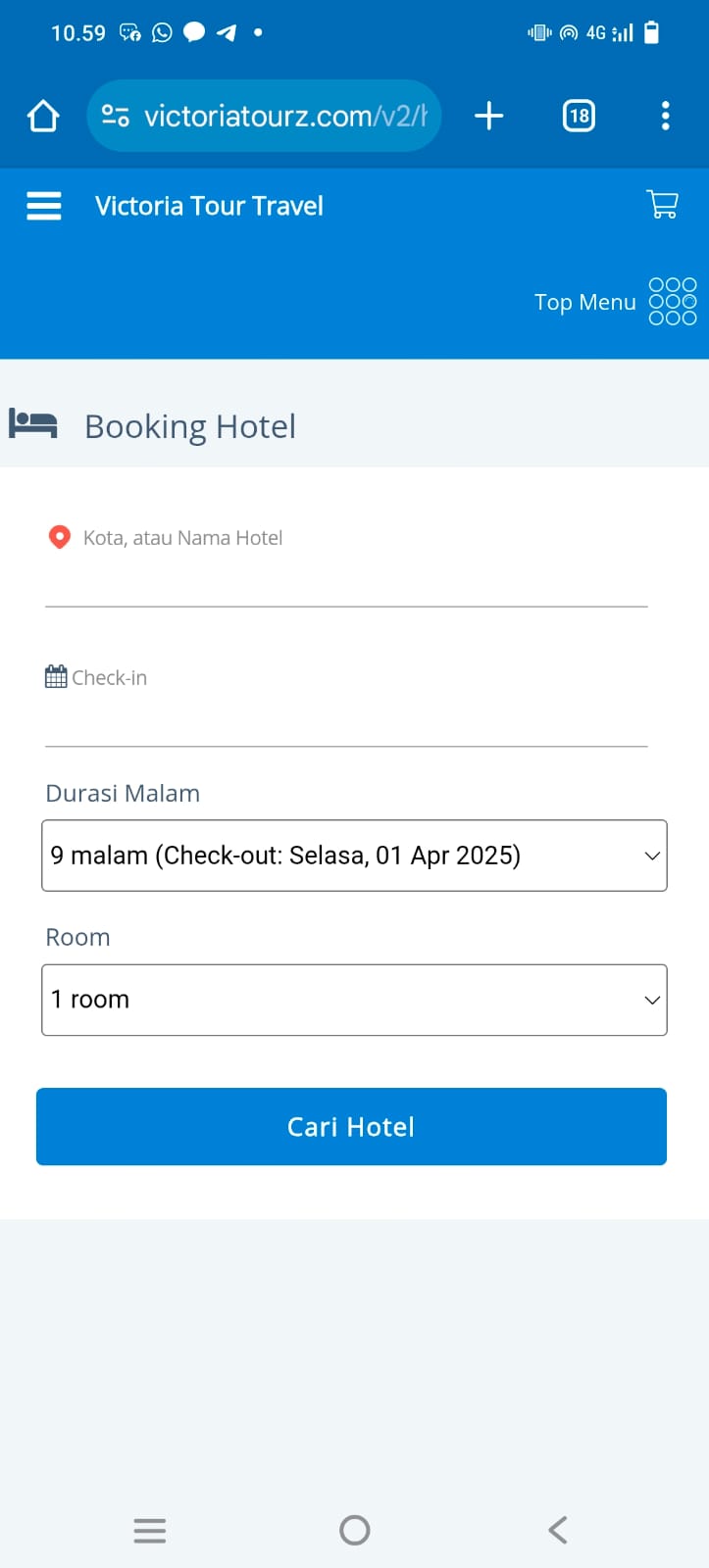Expand the Room count dropdown
Viewport: 709px width, 1568px height.
click(354, 1000)
